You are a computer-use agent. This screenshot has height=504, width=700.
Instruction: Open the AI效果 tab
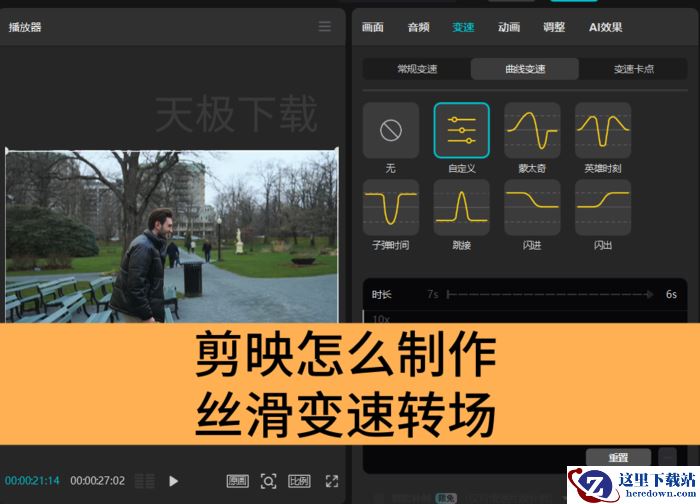pos(605,27)
